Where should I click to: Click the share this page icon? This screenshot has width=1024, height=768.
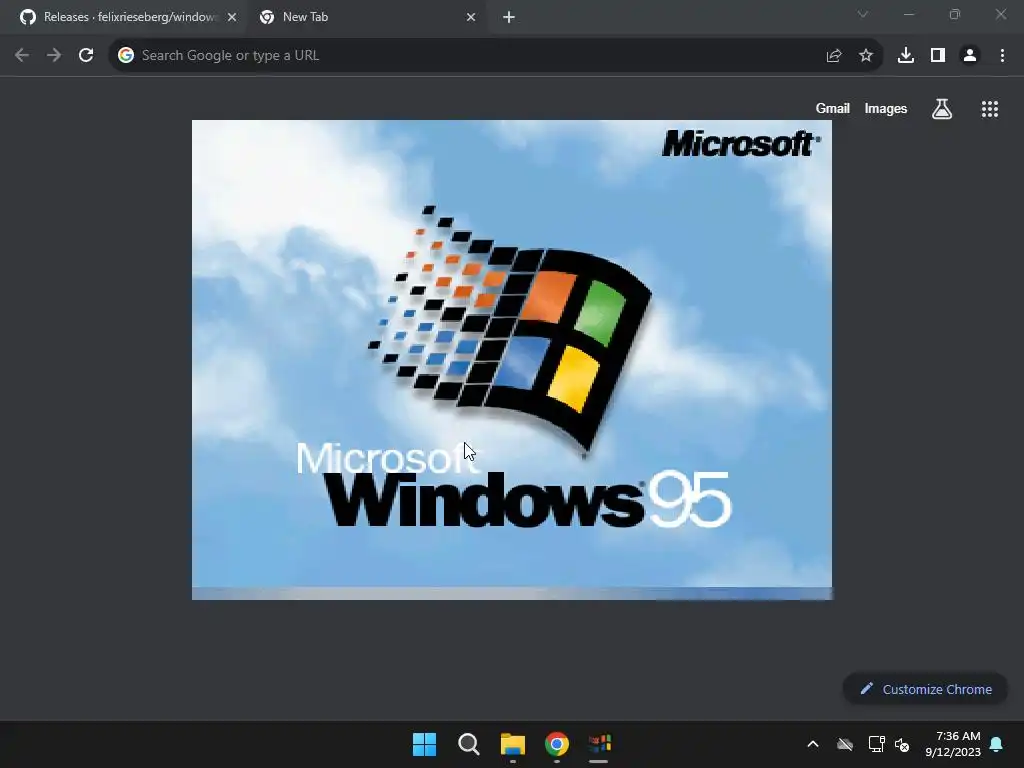tap(834, 56)
